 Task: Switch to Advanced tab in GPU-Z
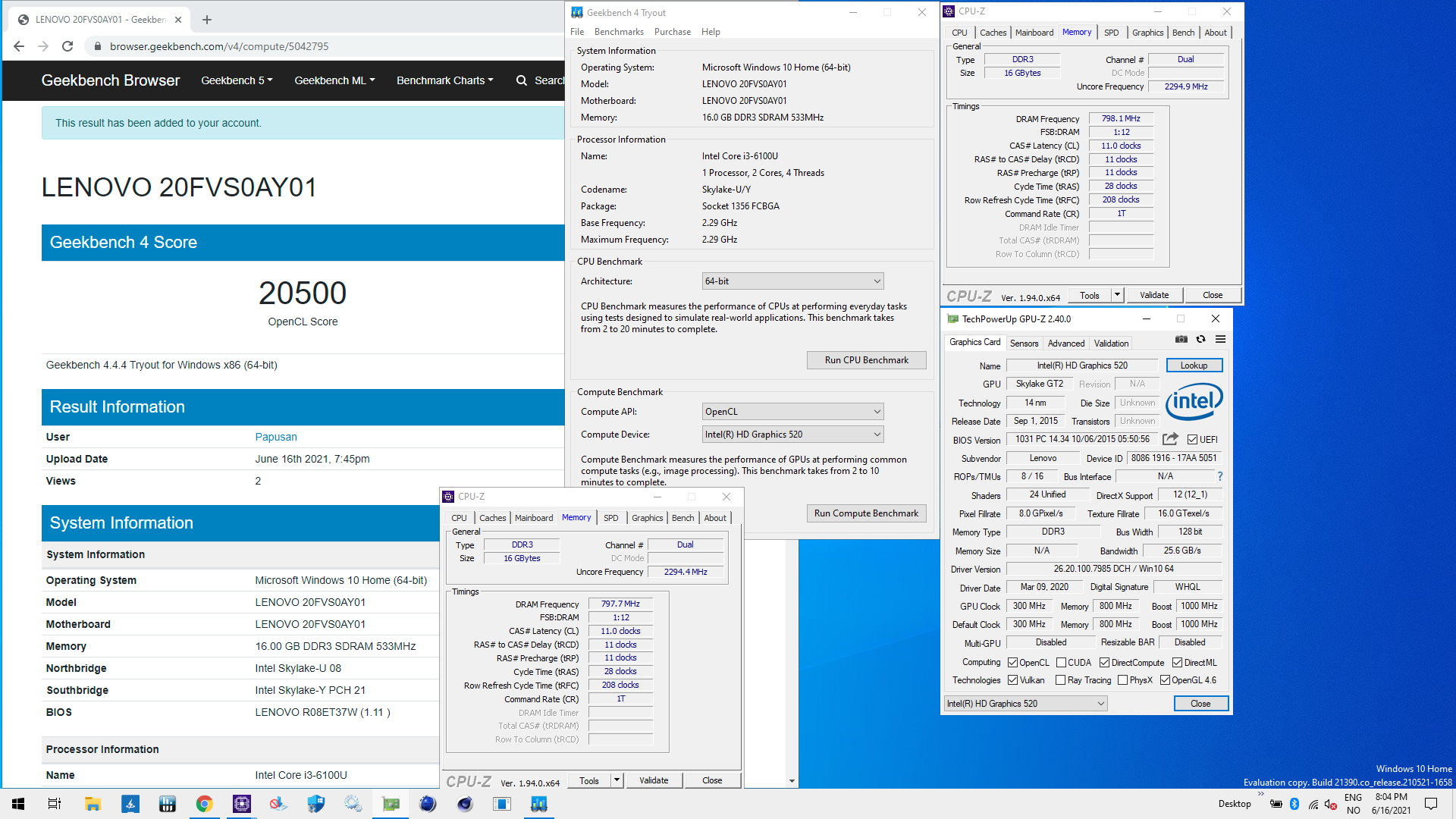[x=1065, y=344]
